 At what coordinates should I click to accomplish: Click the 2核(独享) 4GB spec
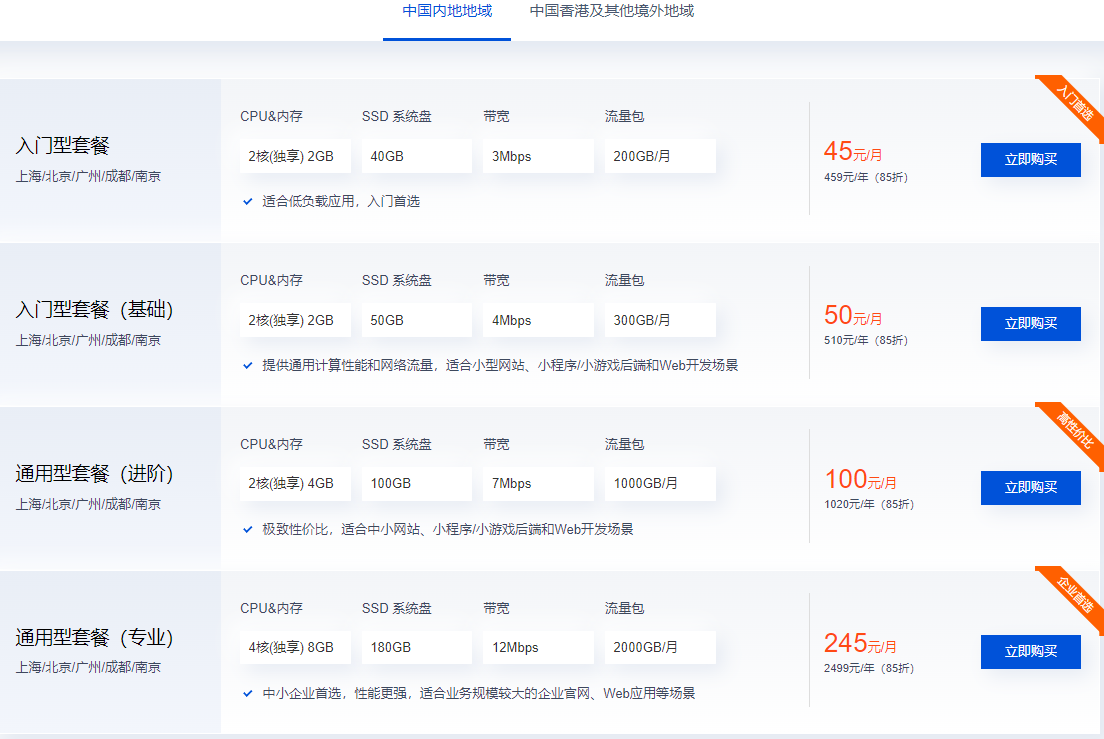tap(295, 484)
